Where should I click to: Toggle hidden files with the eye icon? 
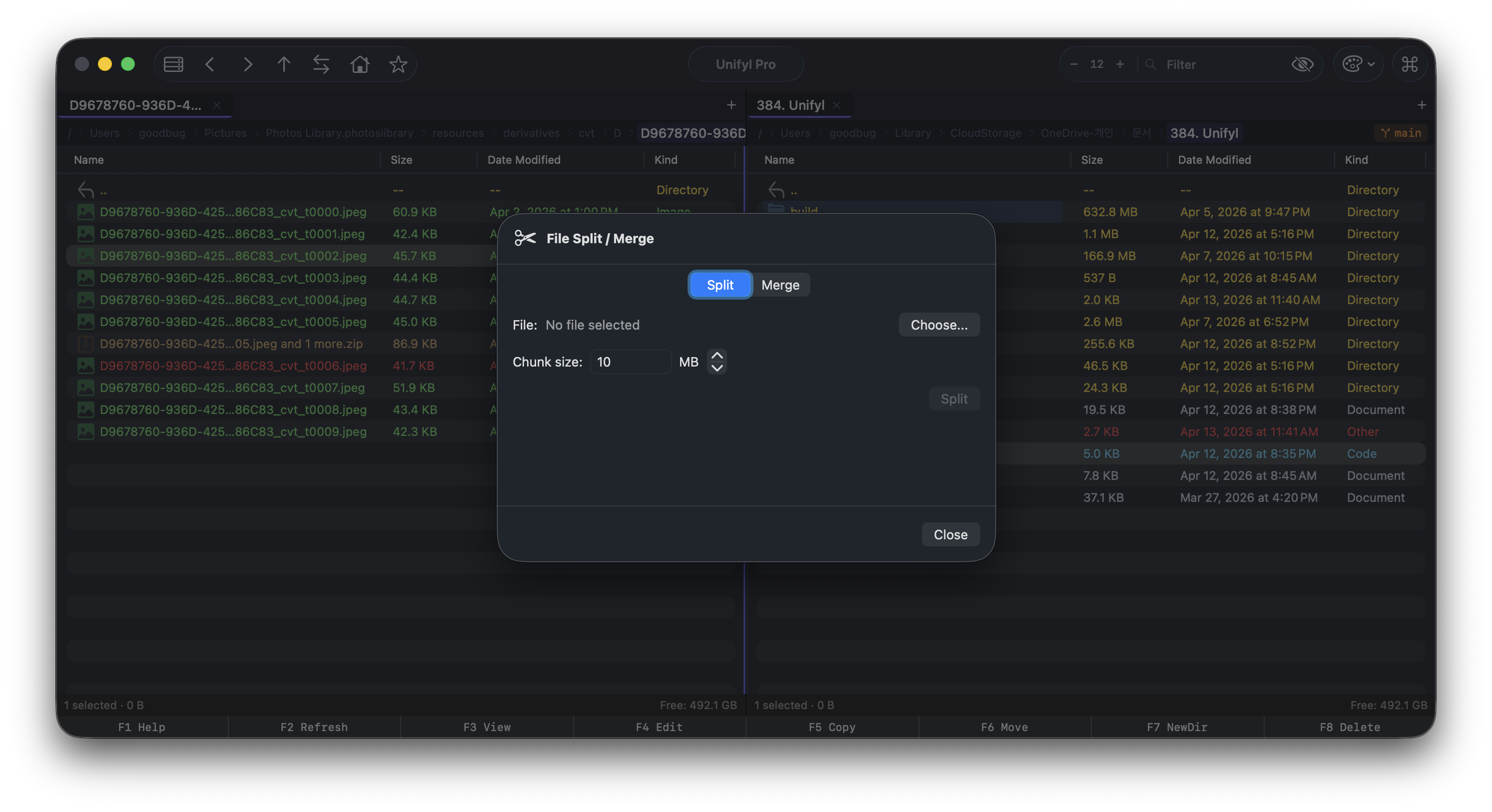1302,64
